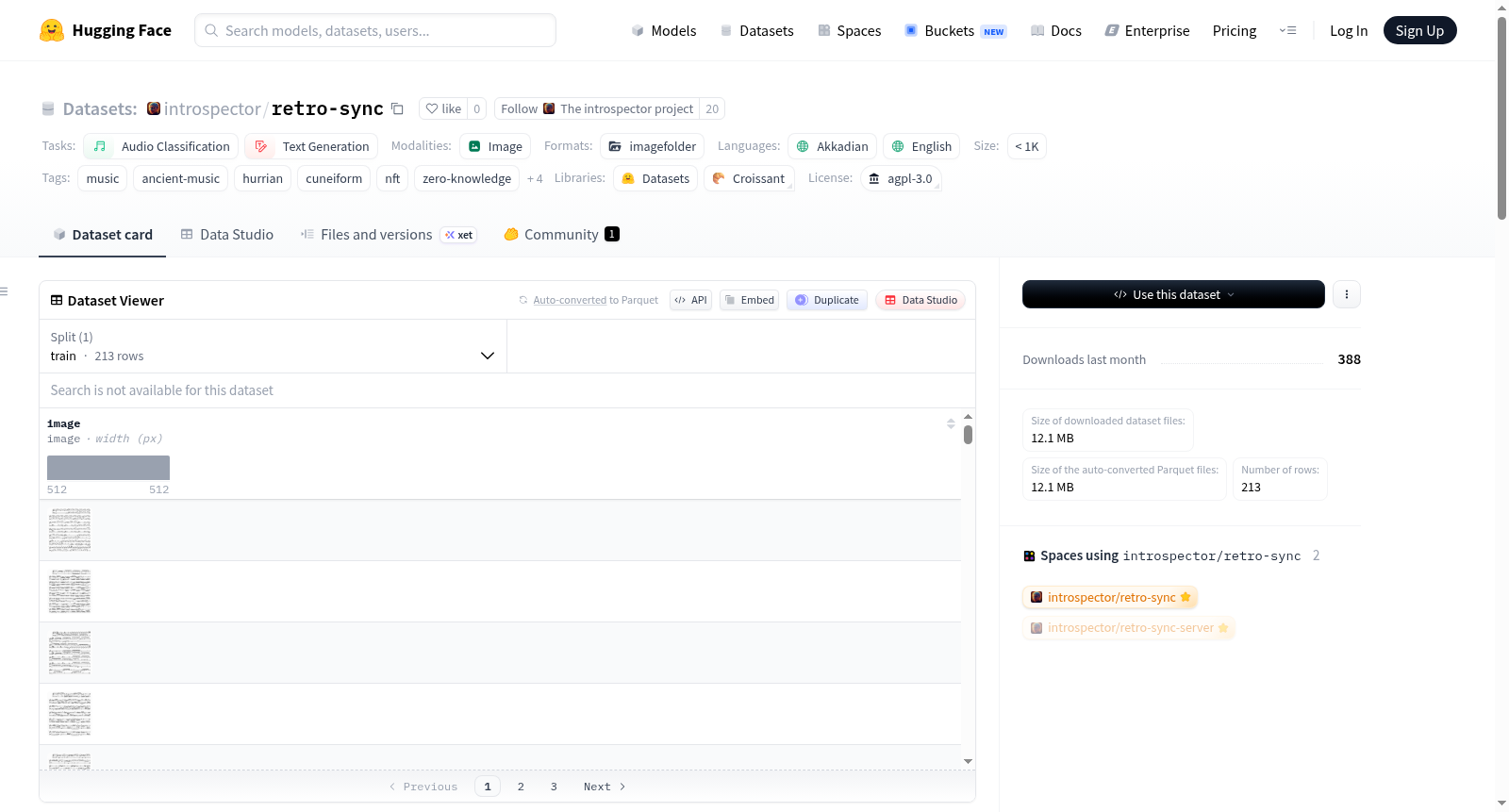Image resolution: width=1509 pixels, height=812 pixels.
Task: Open the introspector/retro-sync-server space
Action: pyautogui.click(x=1129, y=627)
